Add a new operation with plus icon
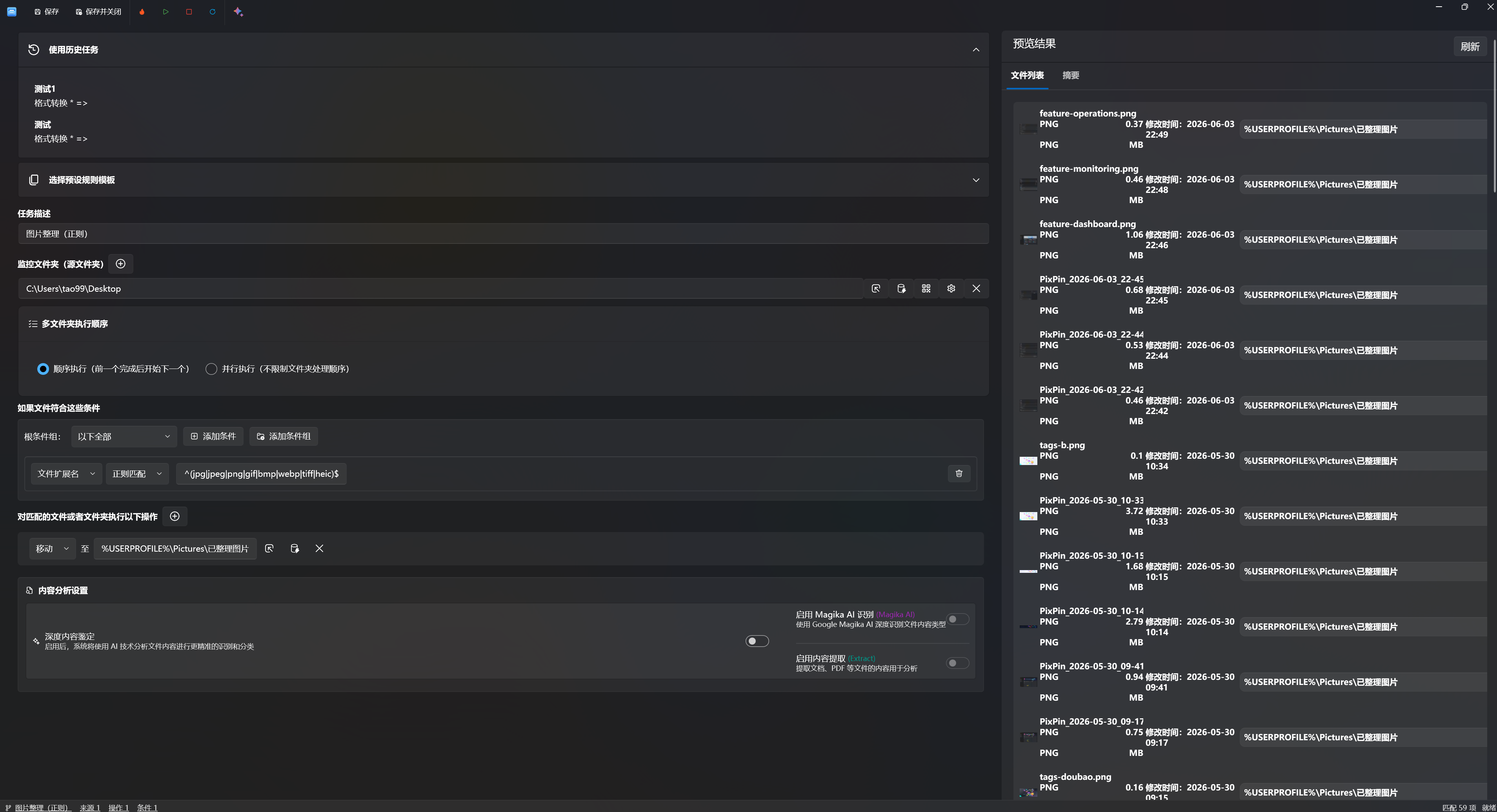Screen dimensions: 1497x812 point(175,516)
